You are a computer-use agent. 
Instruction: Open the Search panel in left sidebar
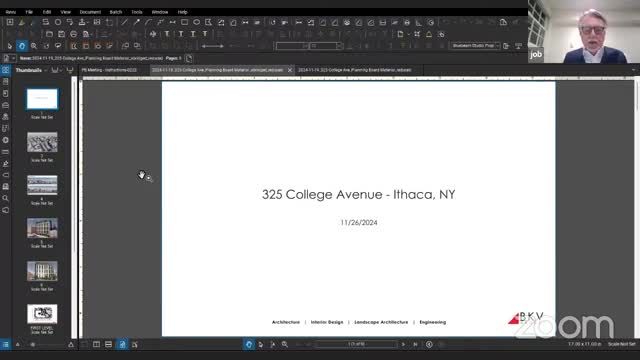5,198
